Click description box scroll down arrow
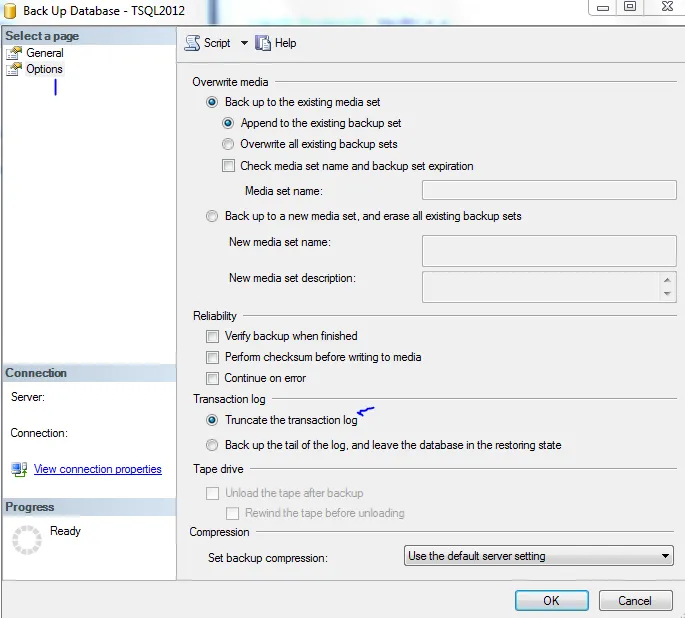The image size is (685, 618). click(667, 293)
